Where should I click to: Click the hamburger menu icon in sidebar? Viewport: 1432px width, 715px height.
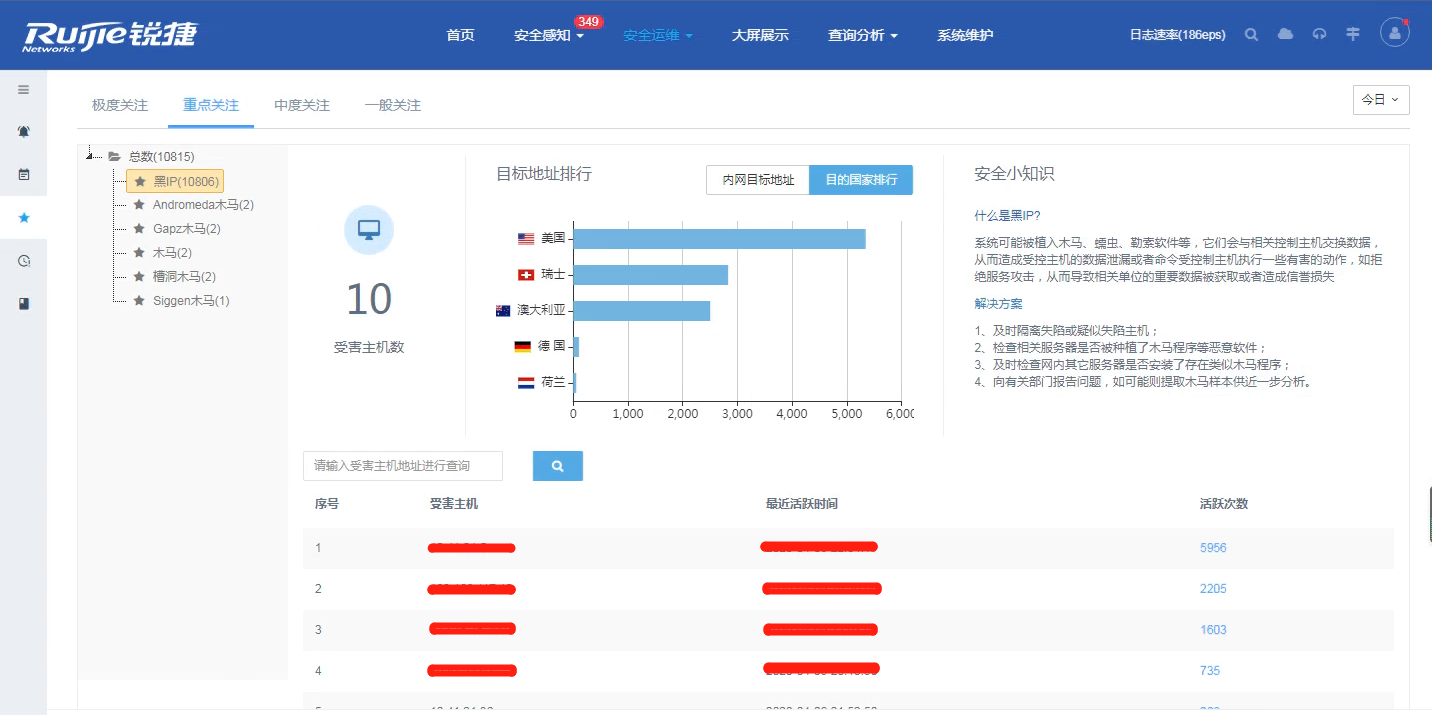click(x=23, y=89)
